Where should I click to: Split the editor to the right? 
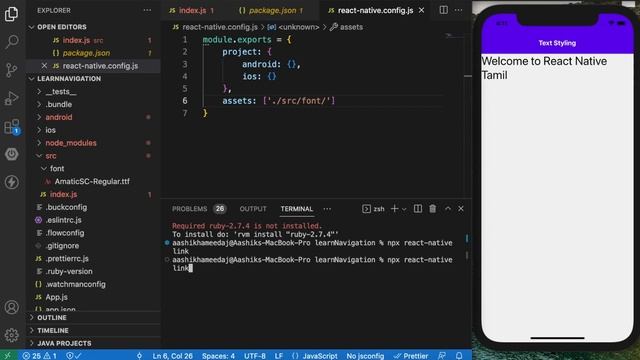pyautogui.click(x=443, y=10)
